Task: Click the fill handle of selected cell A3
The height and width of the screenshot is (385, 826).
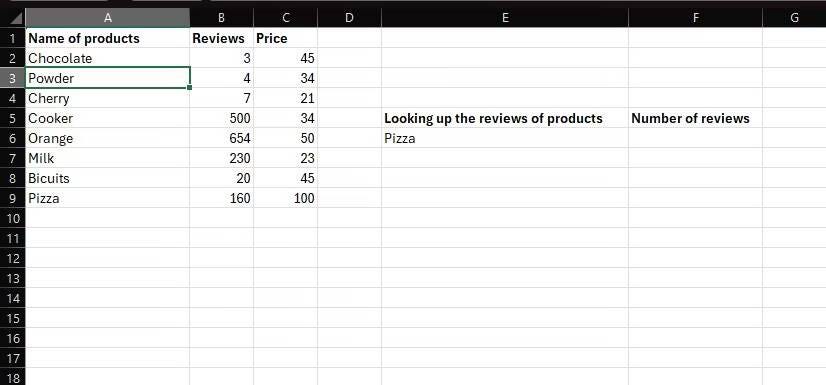Action: click(x=190, y=87)
